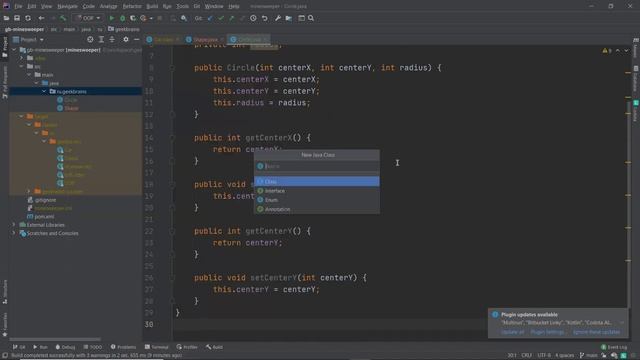Open the Terminal tool window tab

coord(156,347)
